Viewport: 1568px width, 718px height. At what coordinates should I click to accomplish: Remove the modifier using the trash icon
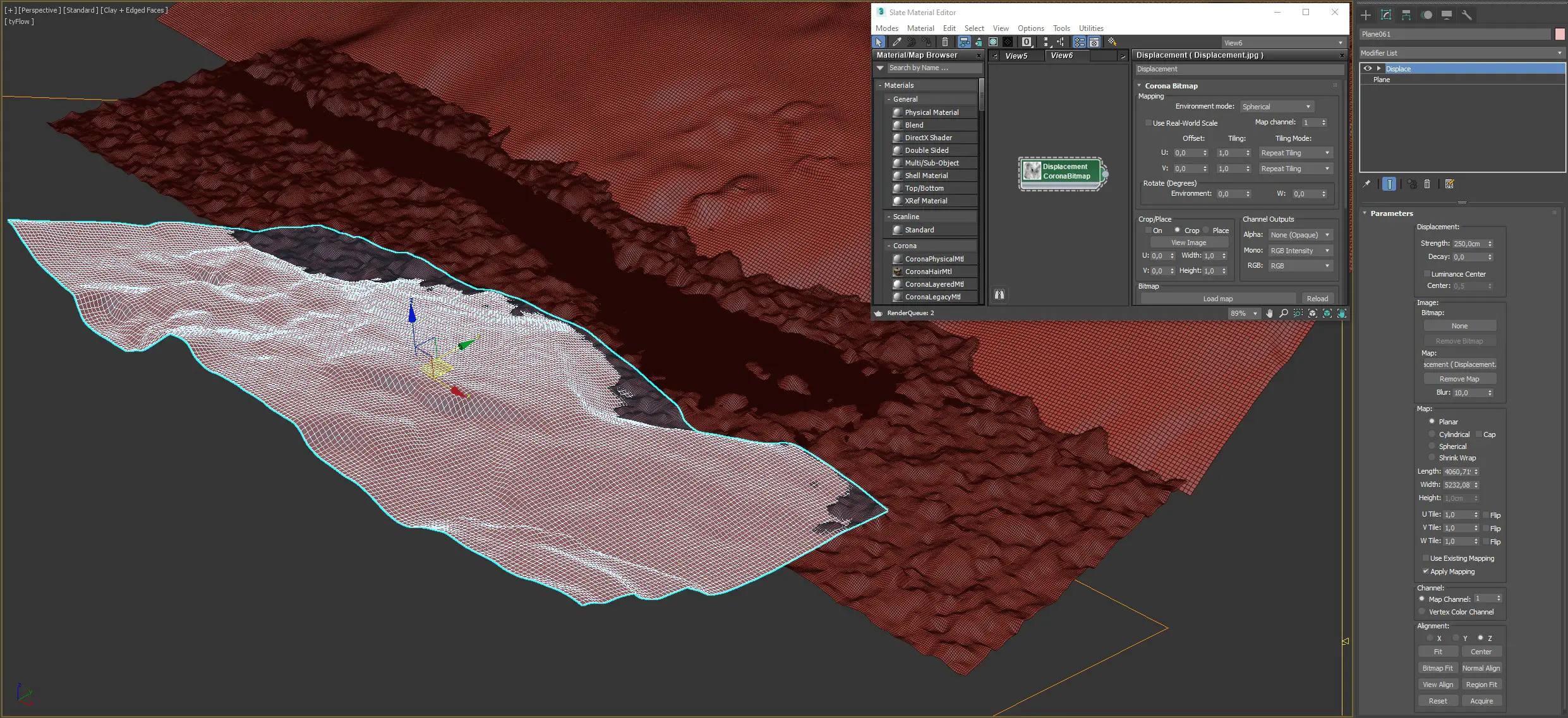pyautogui.click(x=1428, y=184)
